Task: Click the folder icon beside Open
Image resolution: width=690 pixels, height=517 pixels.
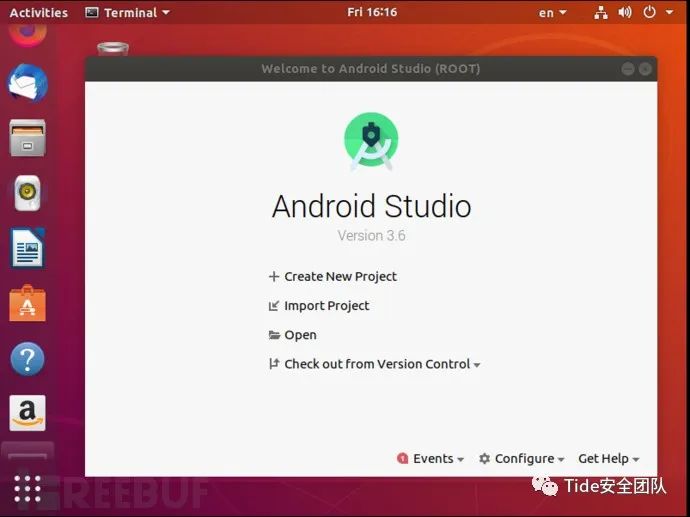Action: (274, 335)
